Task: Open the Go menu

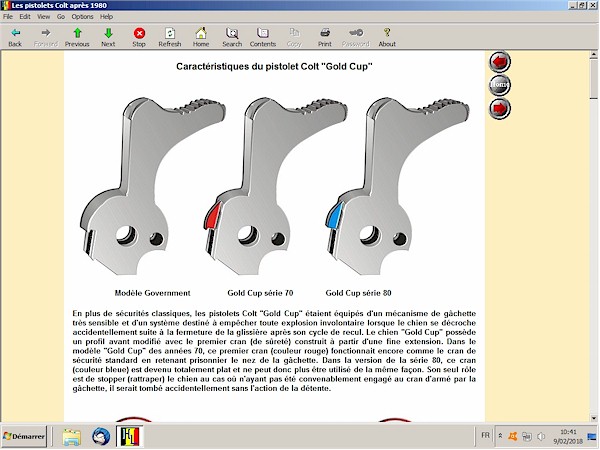Action: click(x=60, y=17)
